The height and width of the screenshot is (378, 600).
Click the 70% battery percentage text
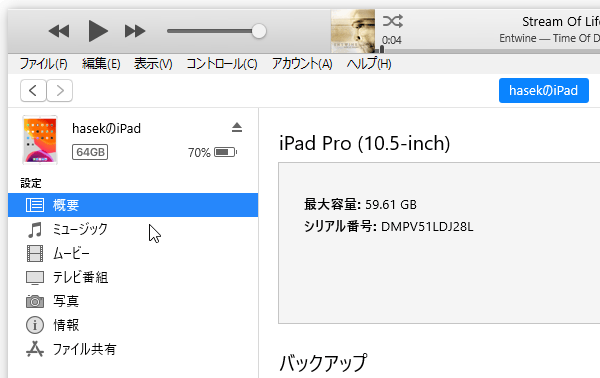199,153
